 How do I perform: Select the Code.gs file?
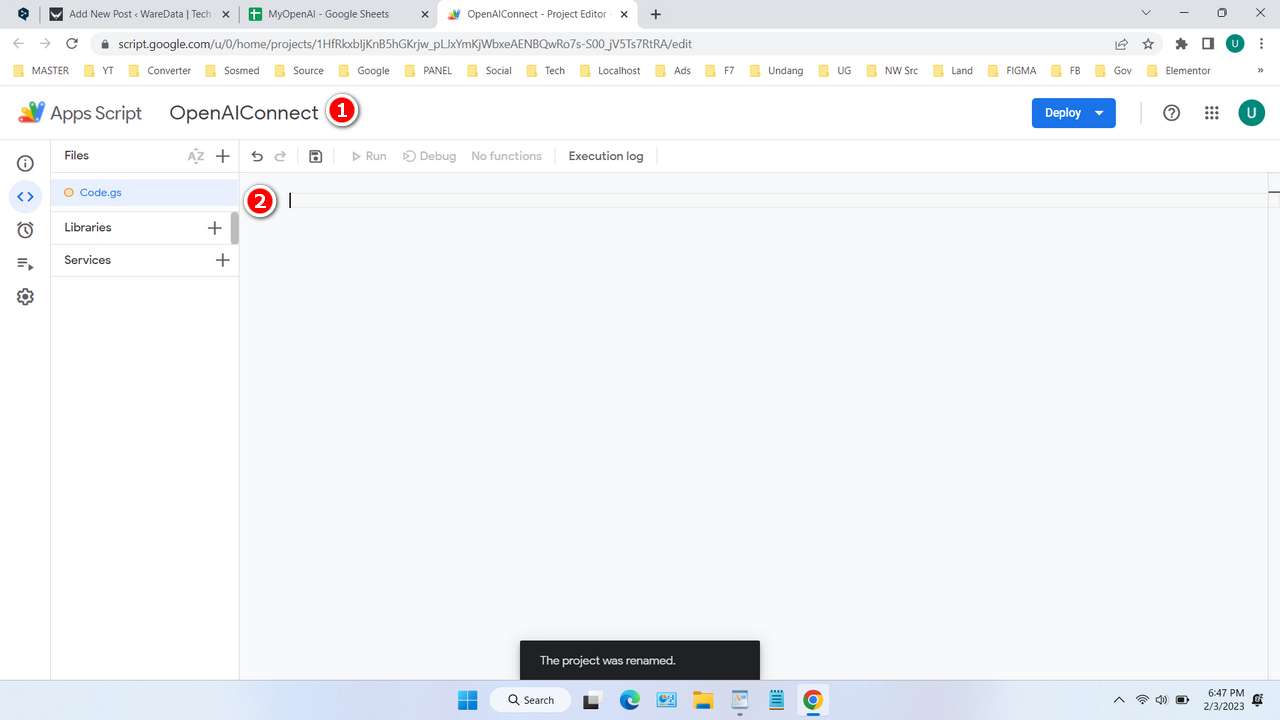pos(100,192)
